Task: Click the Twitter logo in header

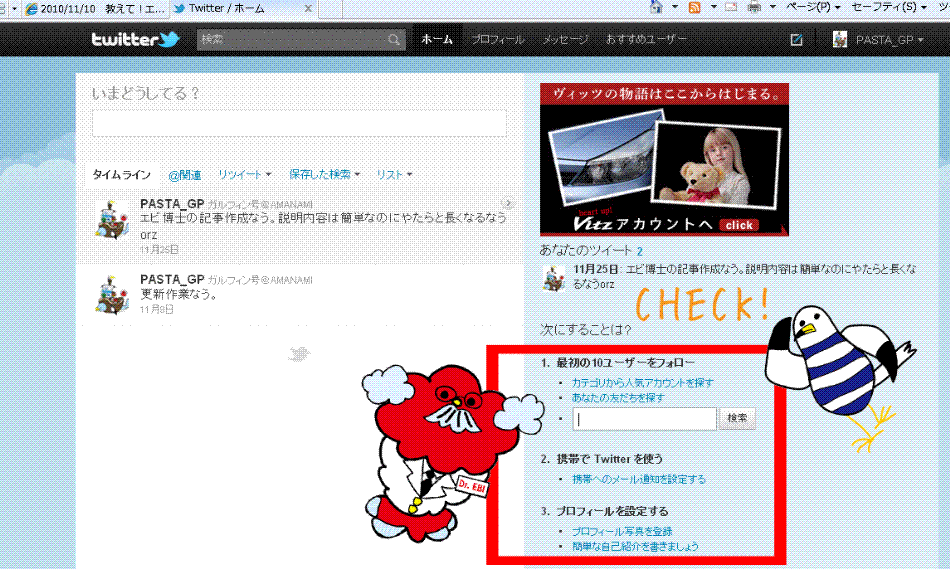Action: click(135, 39)
